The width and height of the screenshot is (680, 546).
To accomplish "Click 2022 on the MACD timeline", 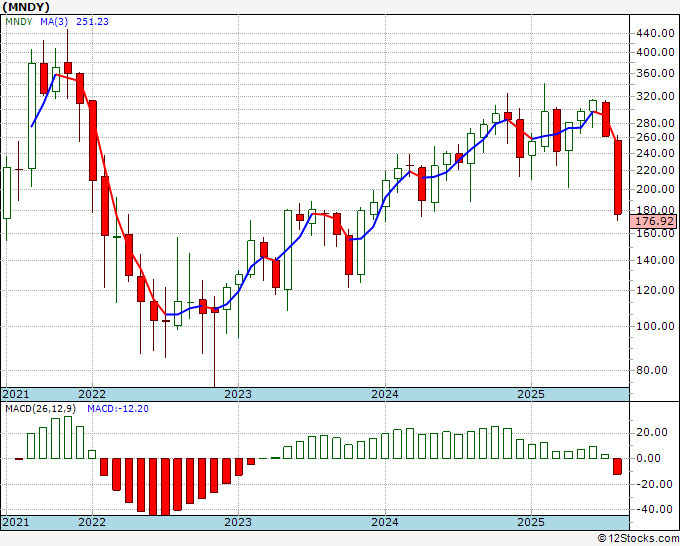I will [x=92, y=522].
